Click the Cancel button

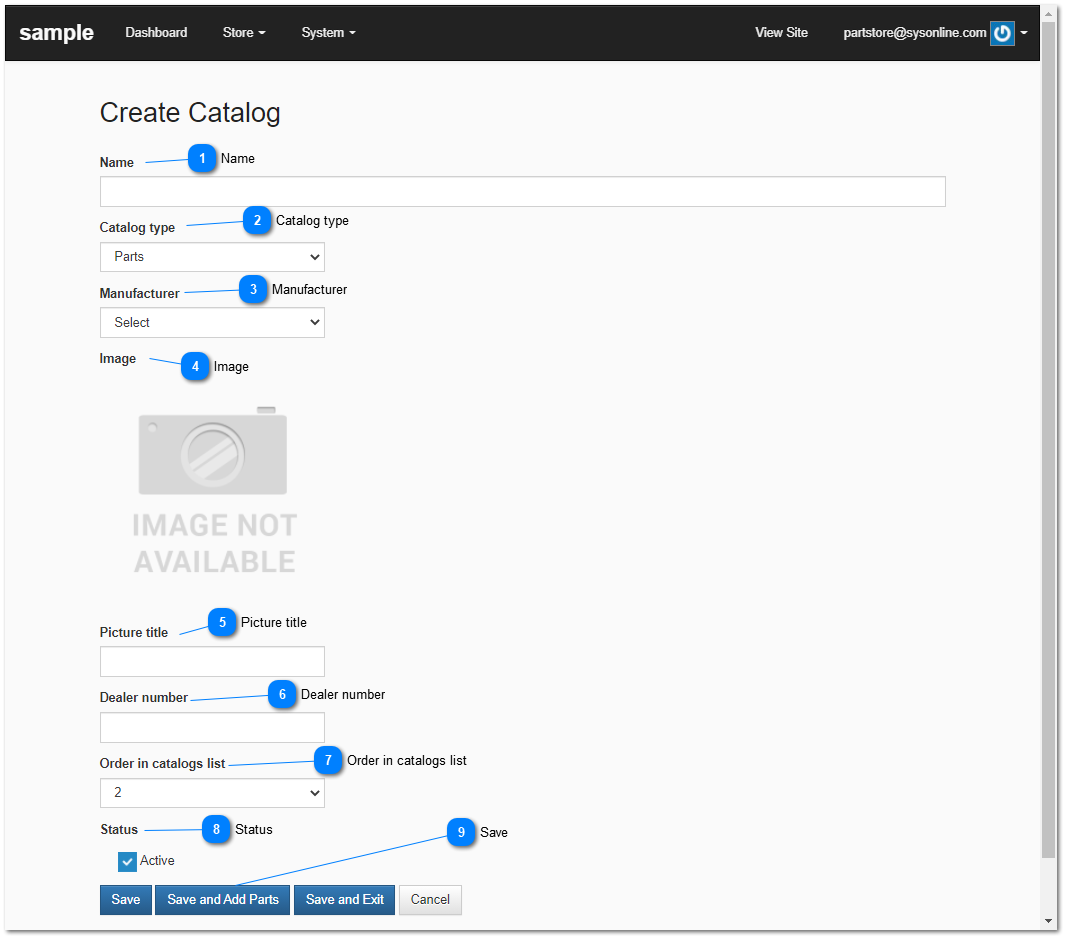[430, 900]
